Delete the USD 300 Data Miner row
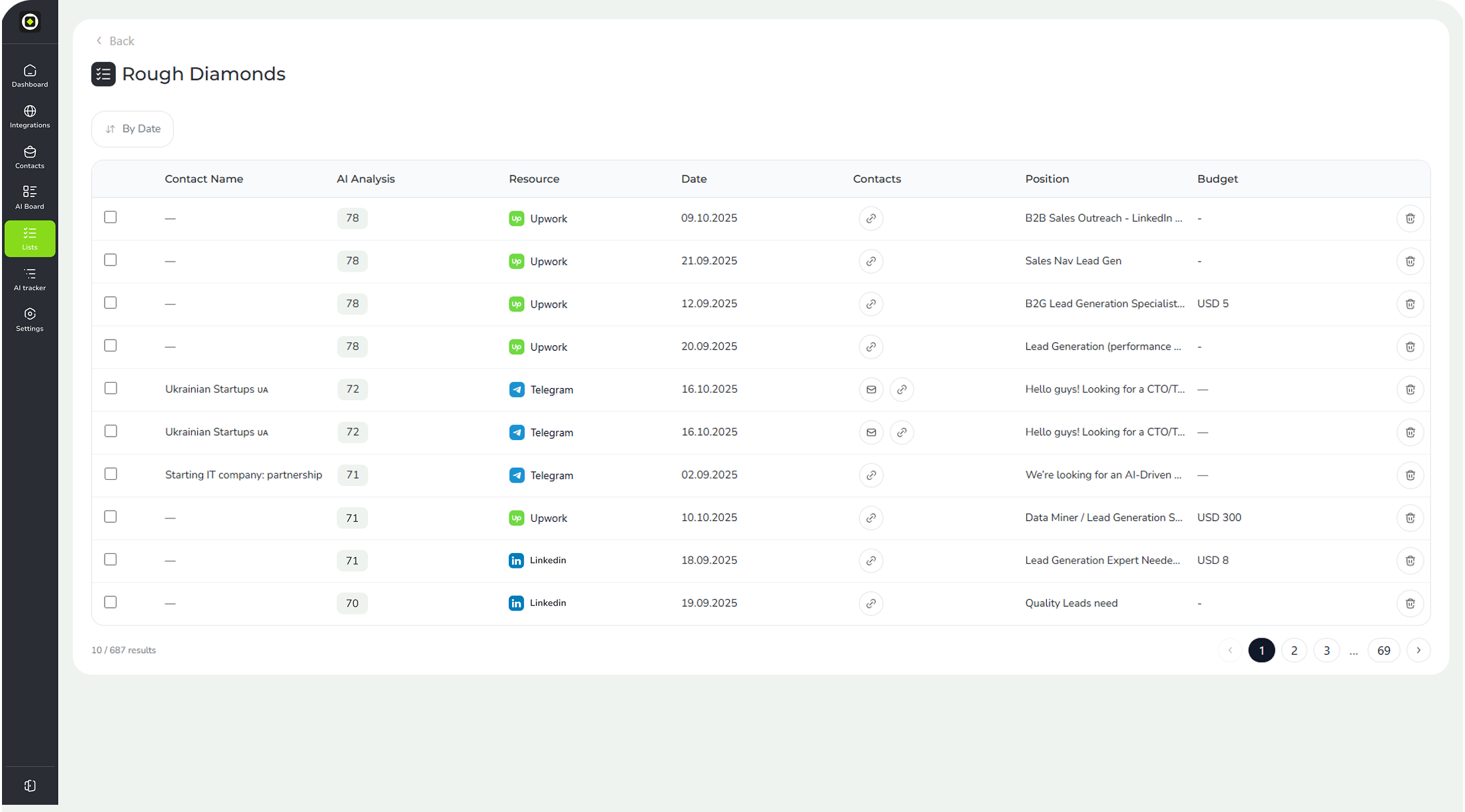Screen dimensions: 1465x812 (x=1410, y=518)
